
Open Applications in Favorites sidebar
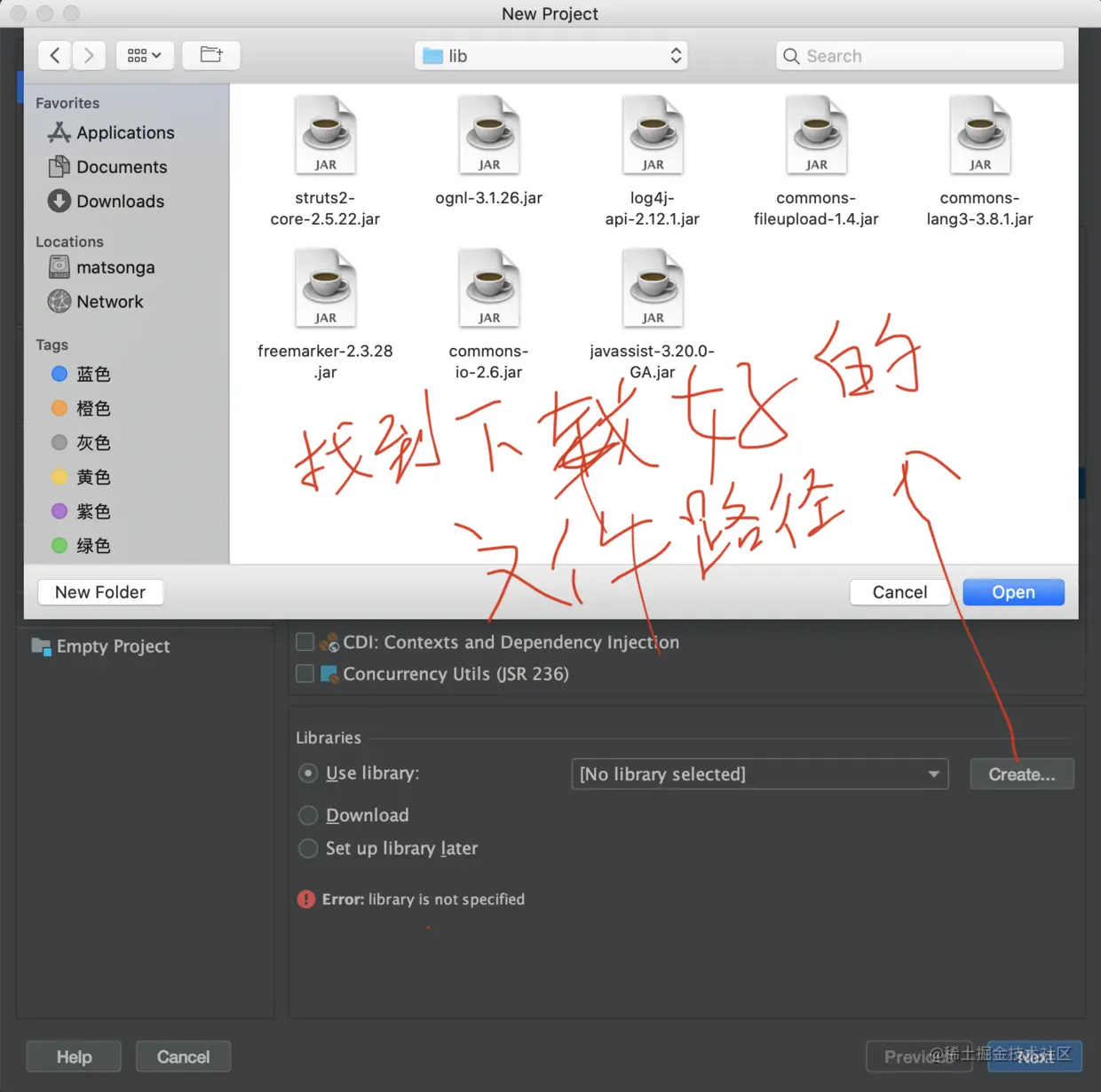[x=111, y=132]
